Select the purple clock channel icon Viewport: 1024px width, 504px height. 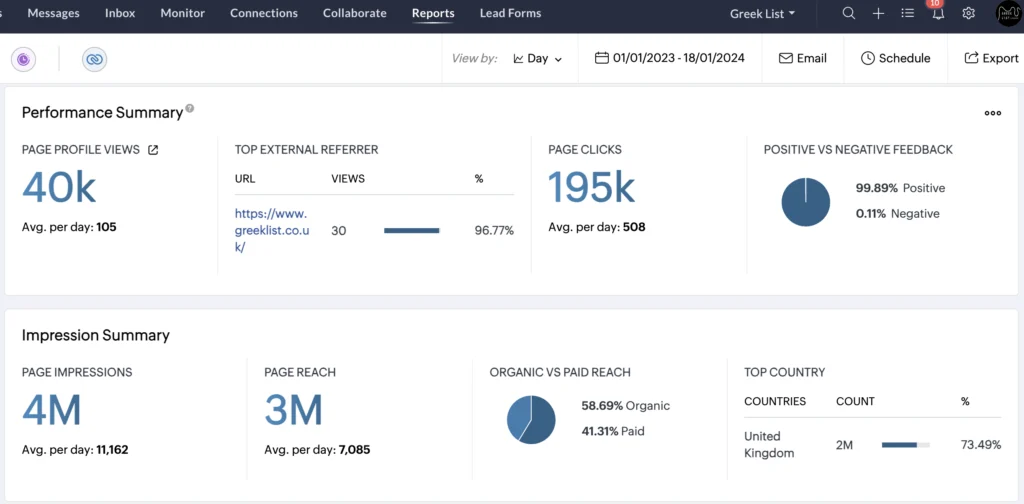click(x=24, y=59)
